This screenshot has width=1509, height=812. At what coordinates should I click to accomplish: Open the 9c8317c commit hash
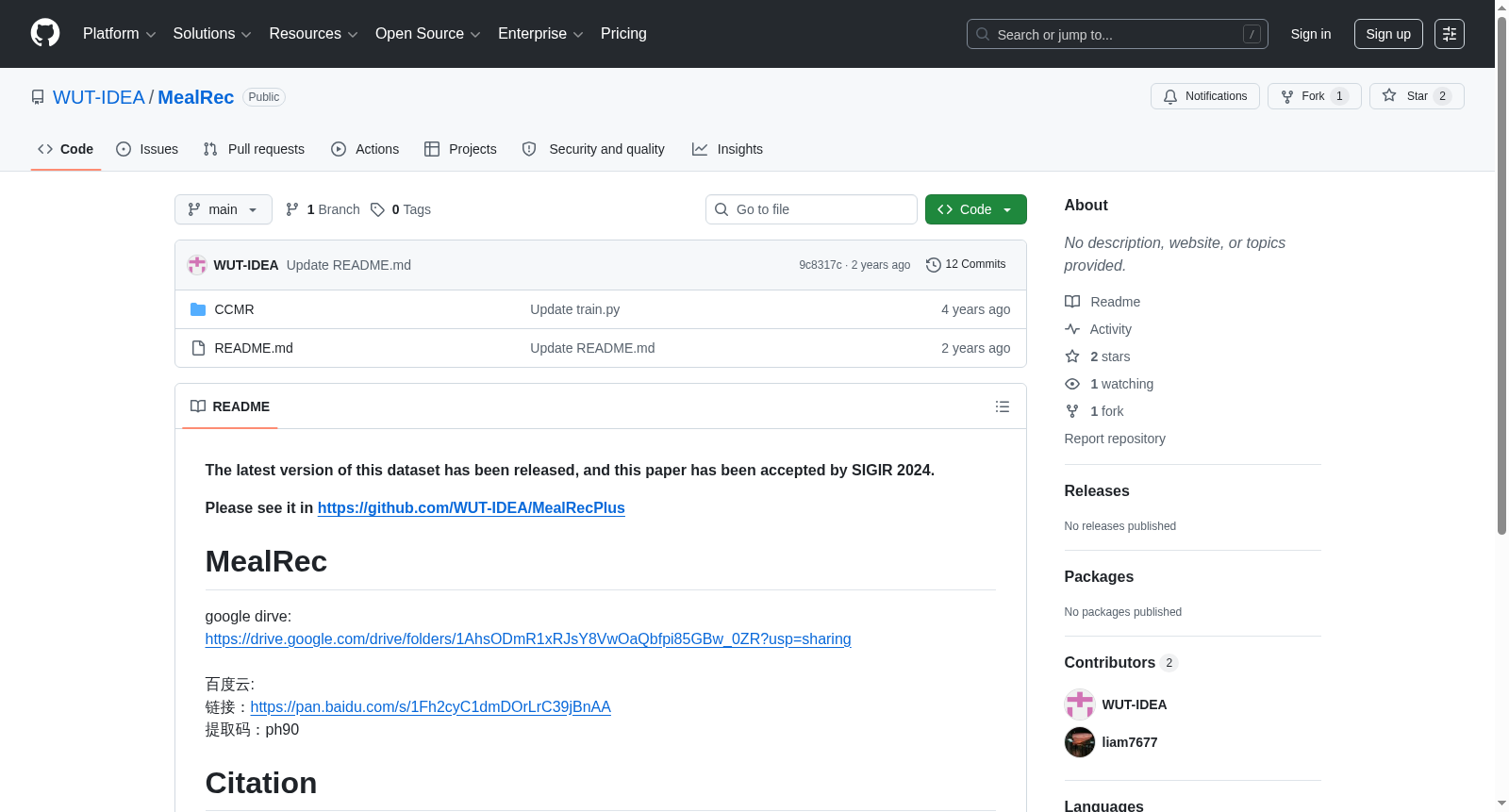coord(821,265)
